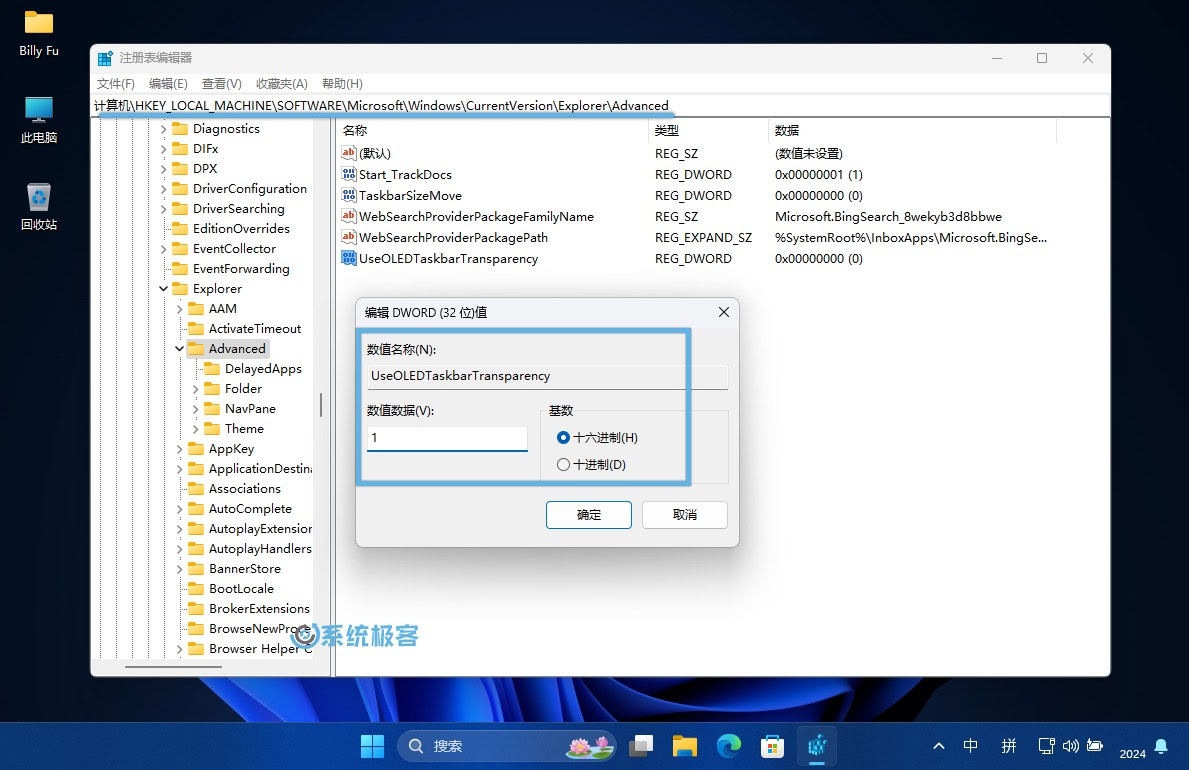Click the Registry Editor taskbar icon

(x=817, y=746)
